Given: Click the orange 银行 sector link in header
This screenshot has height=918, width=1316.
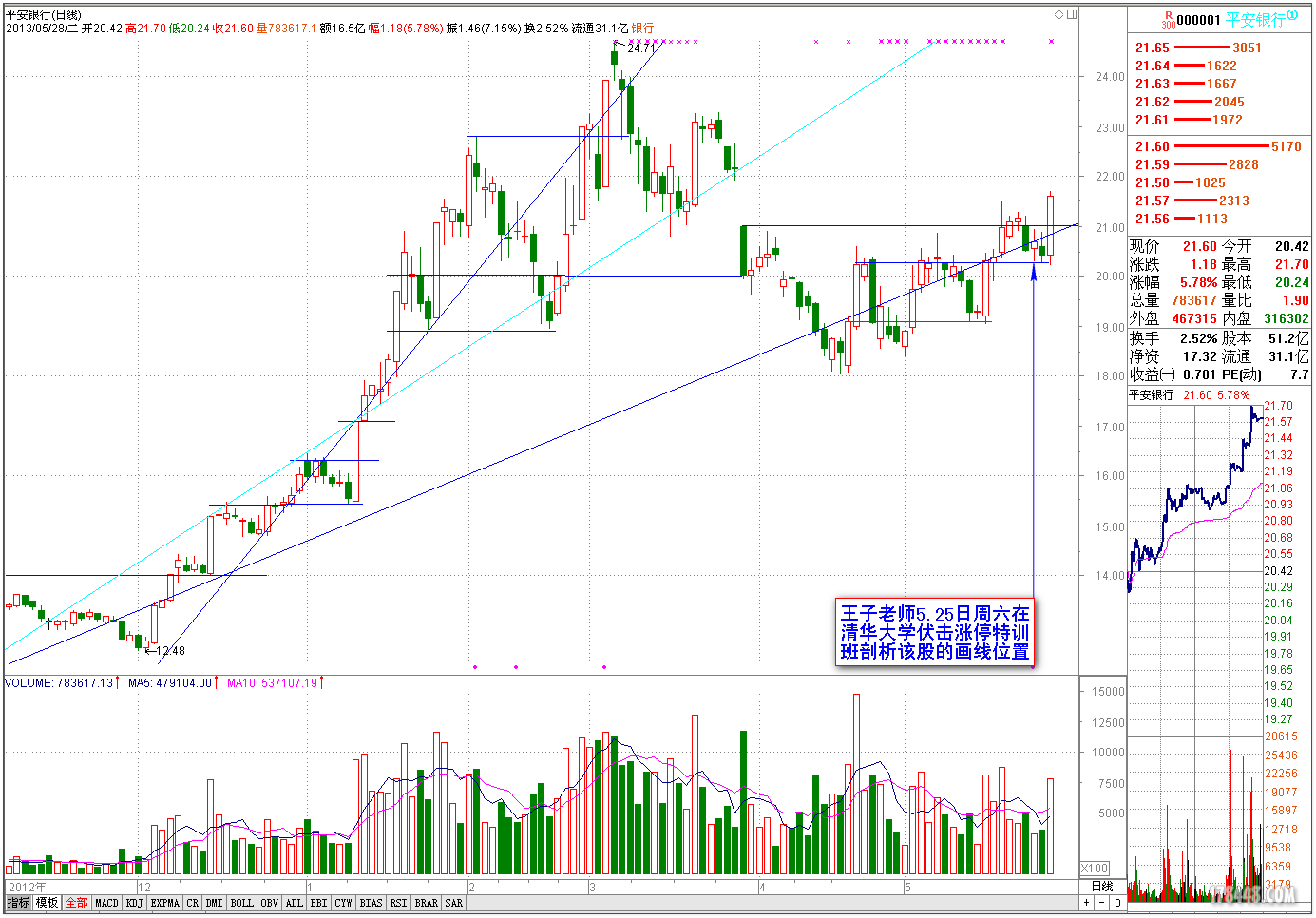Looking at the screenshot, I should click(643, 29).
